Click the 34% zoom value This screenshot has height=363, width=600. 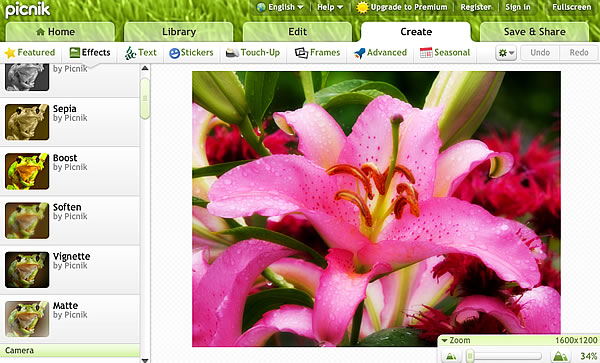[589, 356]
